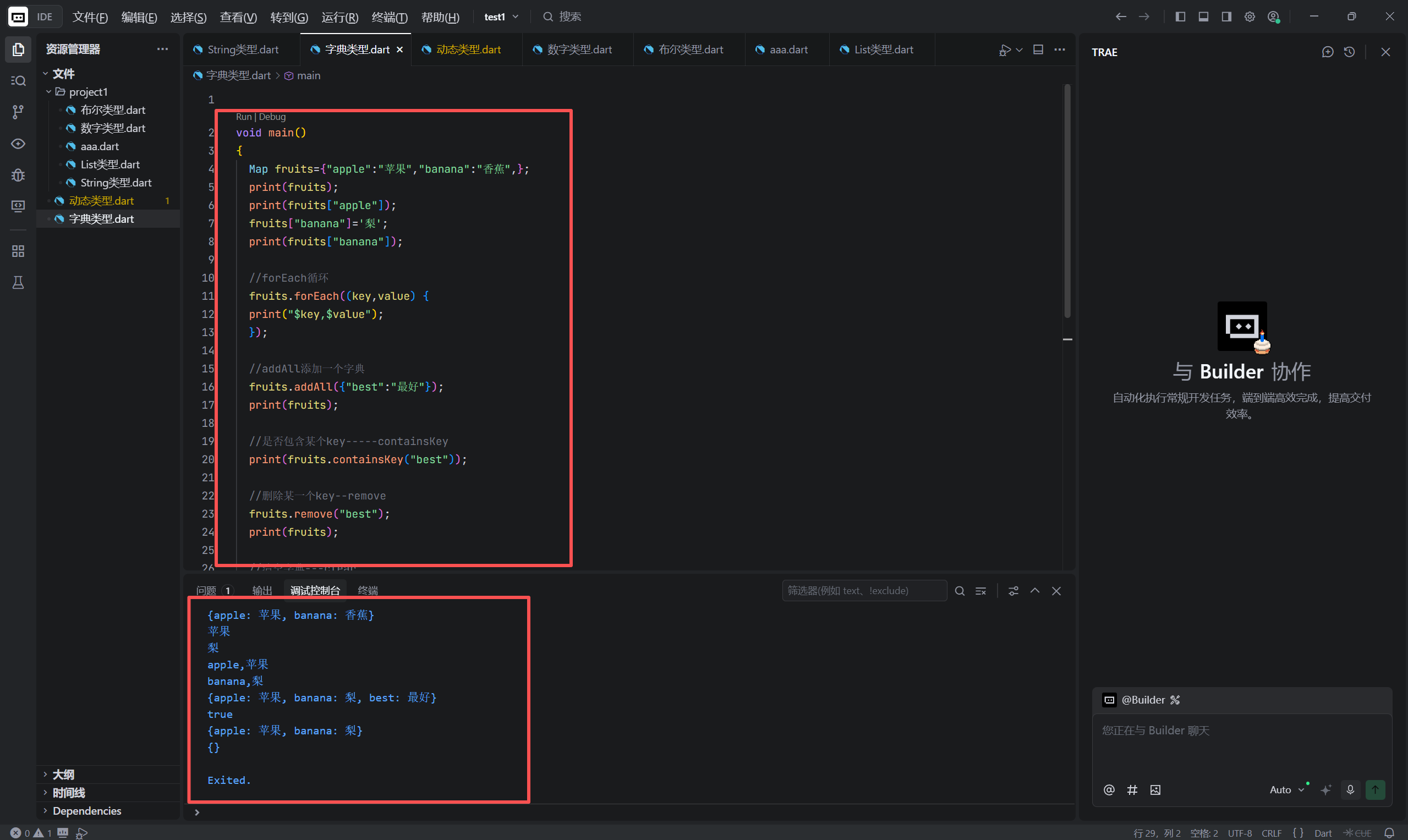Open the Source Control sidebar icon
The height and width of the screenshot is (840, 1408).
18,112
